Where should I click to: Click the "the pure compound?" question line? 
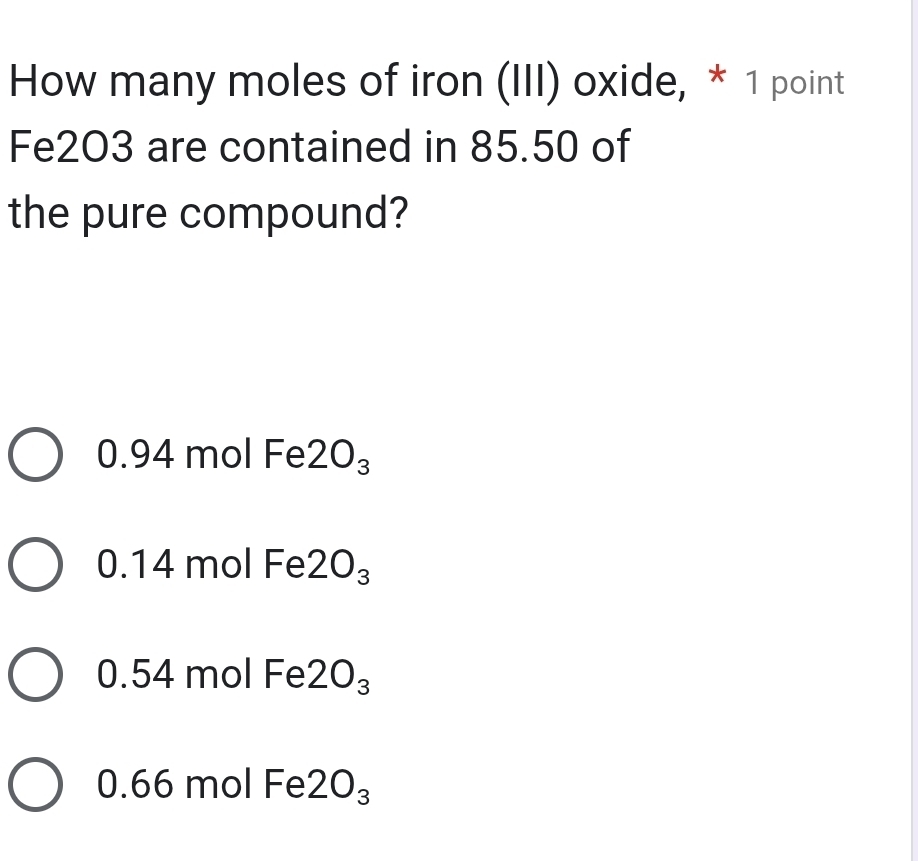[208, 214]
